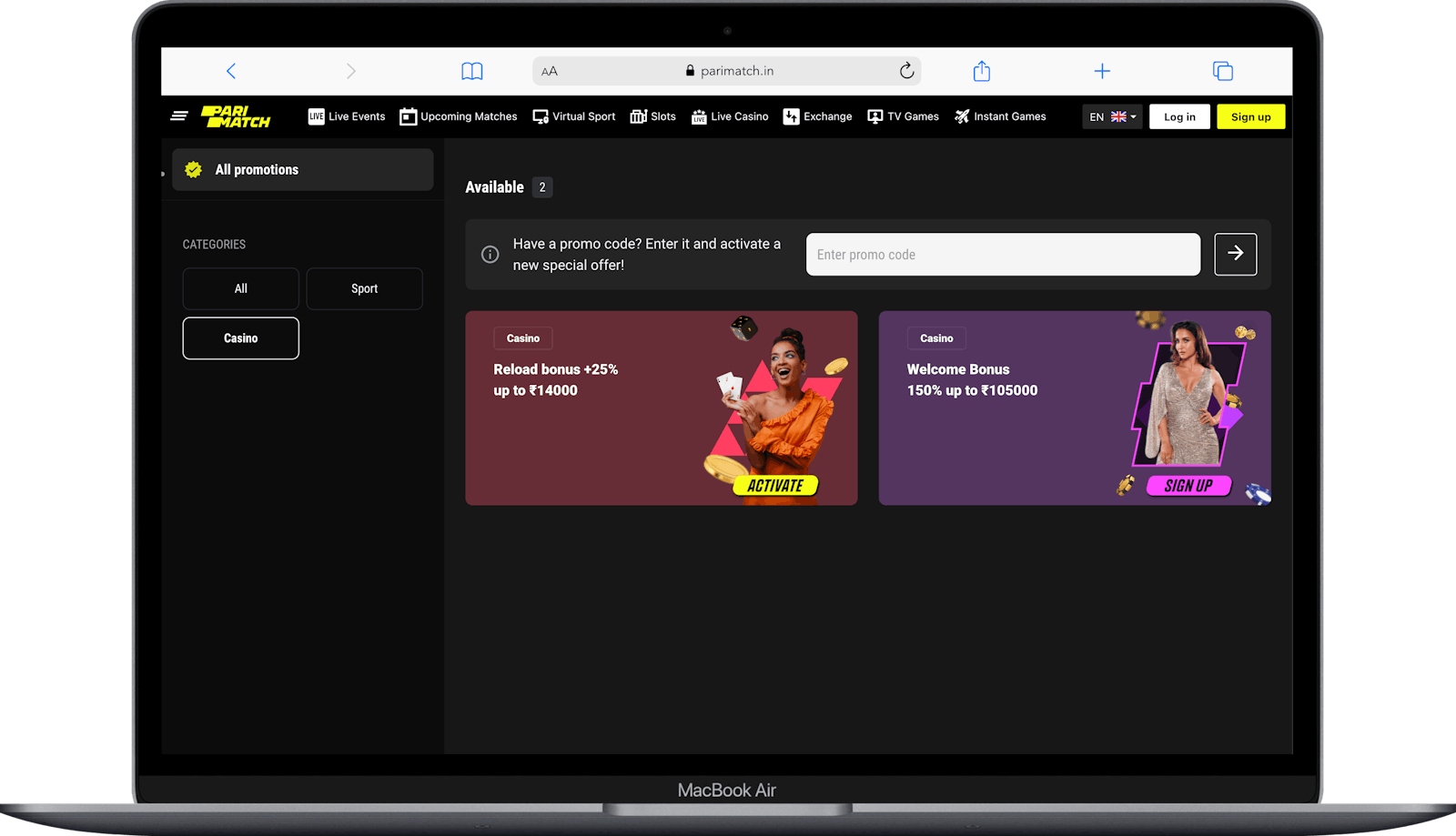
Task: Open the hamburger side menu
Action: 179,116
